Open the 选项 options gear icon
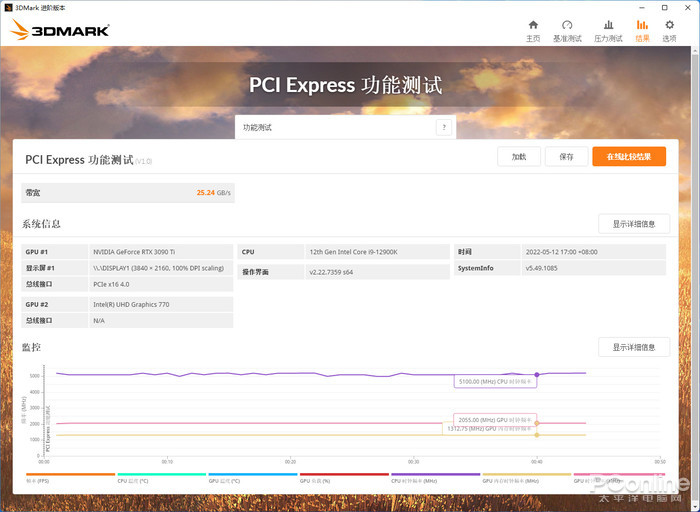Viewport: 700px width, 512px height. (x=669, y=25)
